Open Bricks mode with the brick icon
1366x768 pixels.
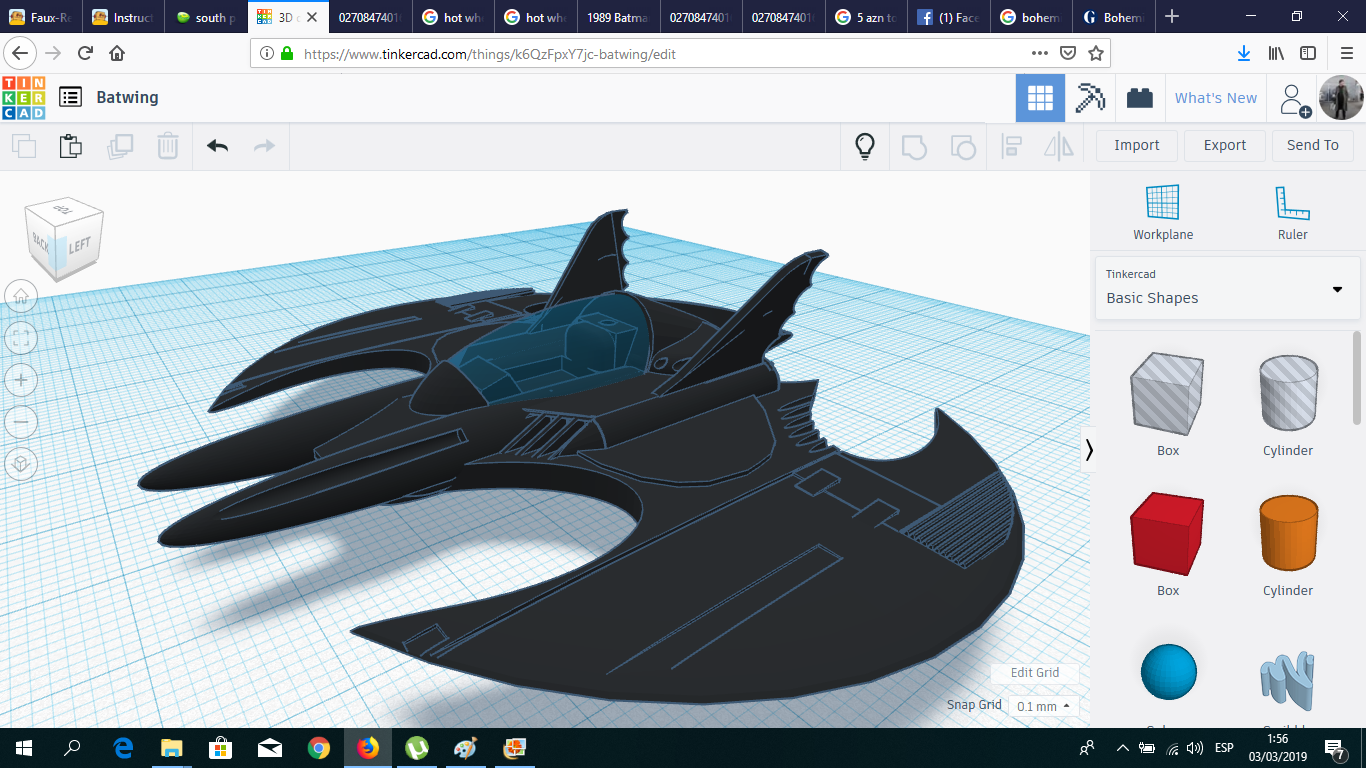pyautogui.click(x=1139, y=98)
